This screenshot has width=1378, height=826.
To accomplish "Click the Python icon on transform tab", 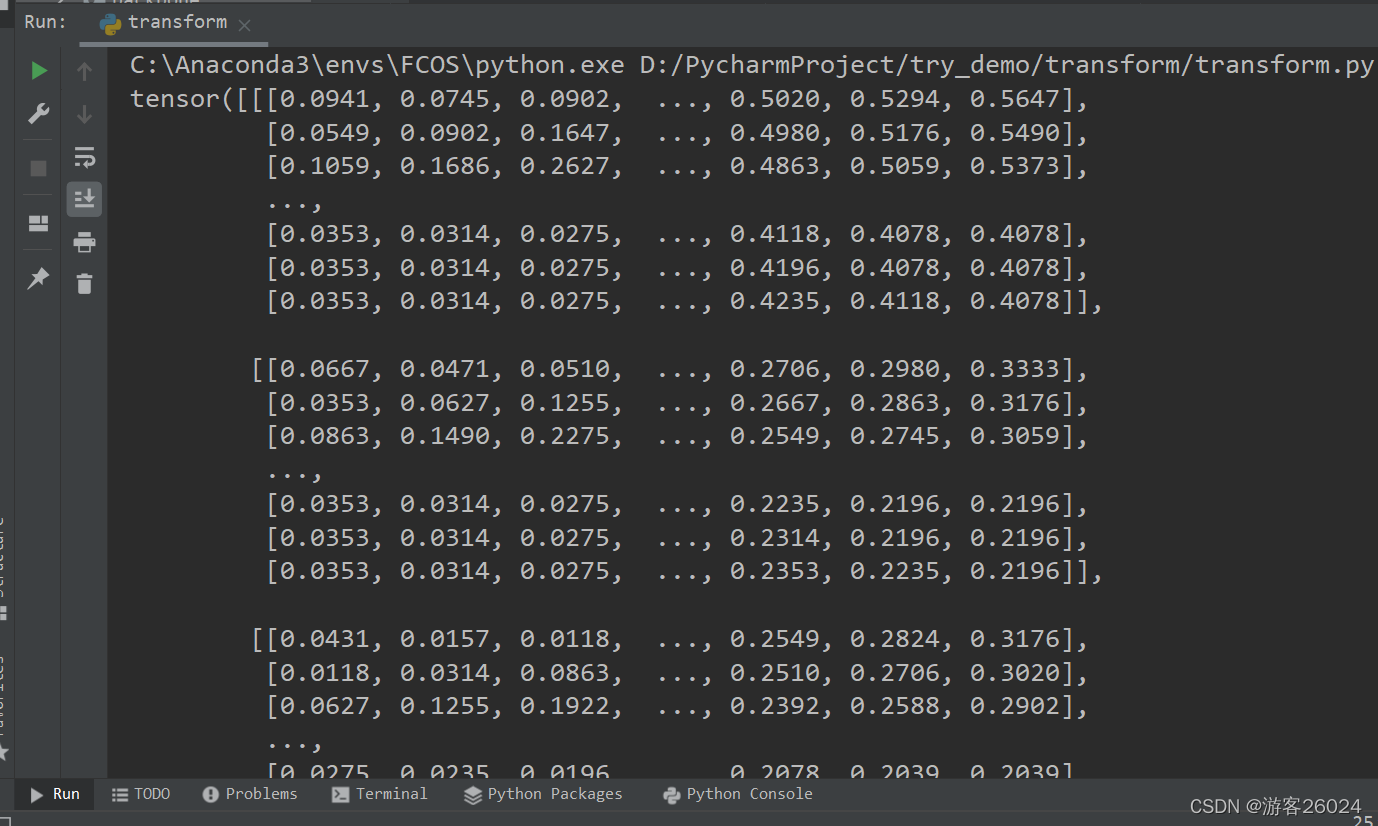I will click(x=111, y=23).
